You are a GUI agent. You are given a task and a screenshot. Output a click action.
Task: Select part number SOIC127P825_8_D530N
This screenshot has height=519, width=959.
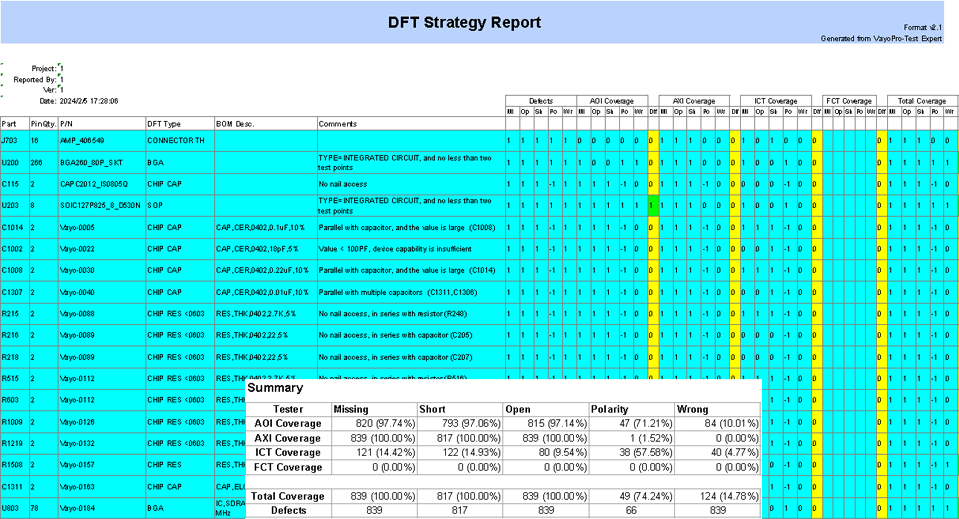click(98, 205)
